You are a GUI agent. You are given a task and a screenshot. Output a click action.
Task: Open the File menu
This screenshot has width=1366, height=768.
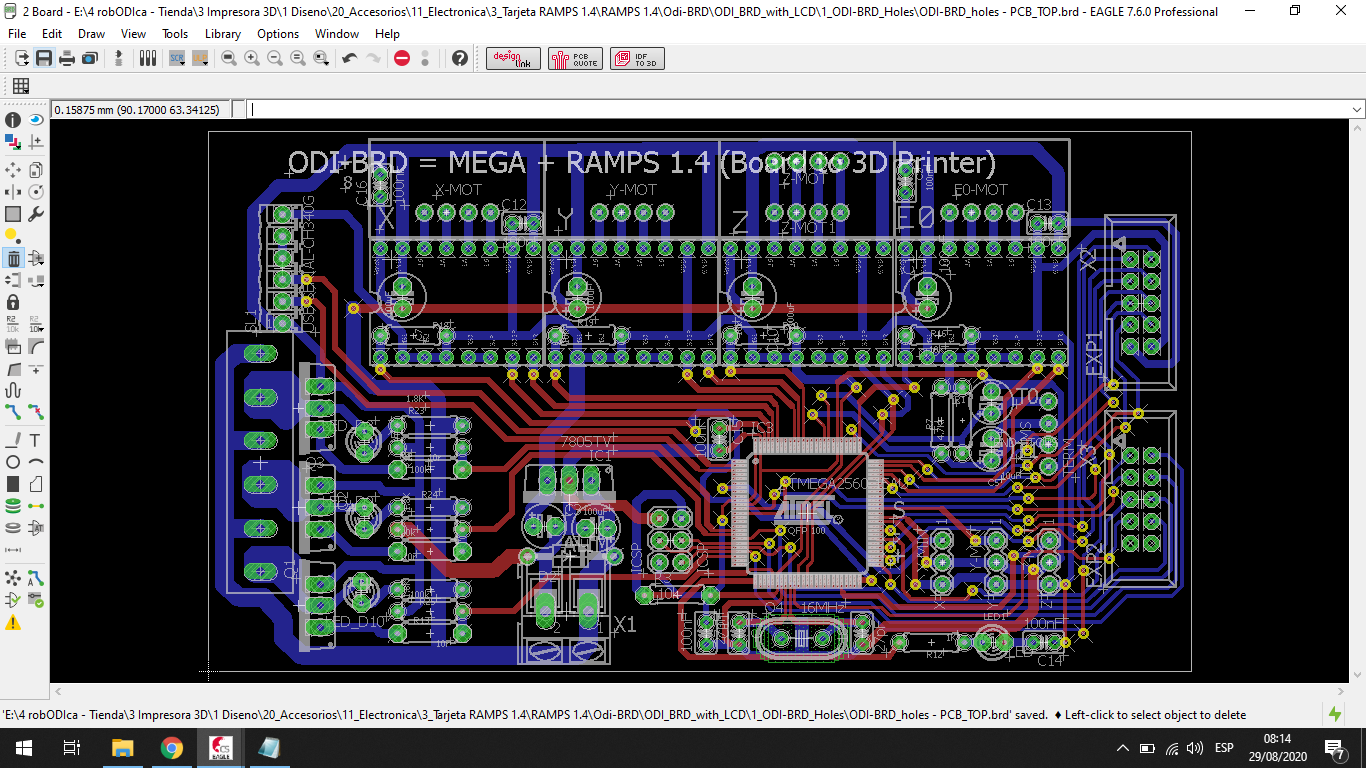point(17,33)
